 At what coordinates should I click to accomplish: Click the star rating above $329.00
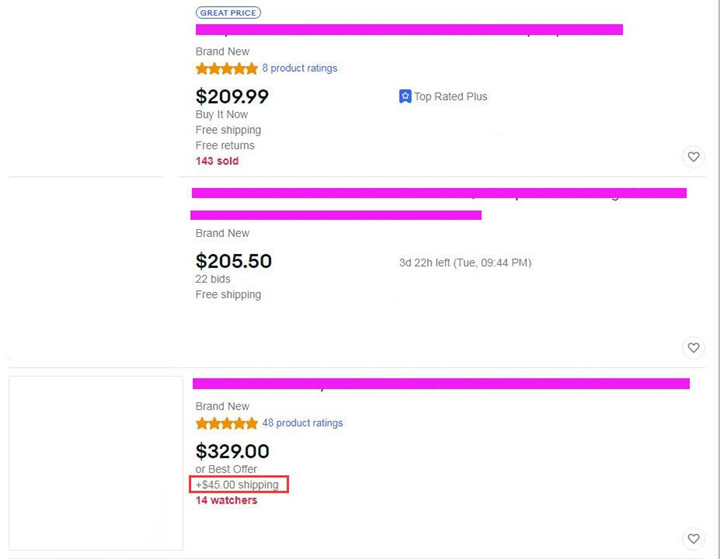226,424
